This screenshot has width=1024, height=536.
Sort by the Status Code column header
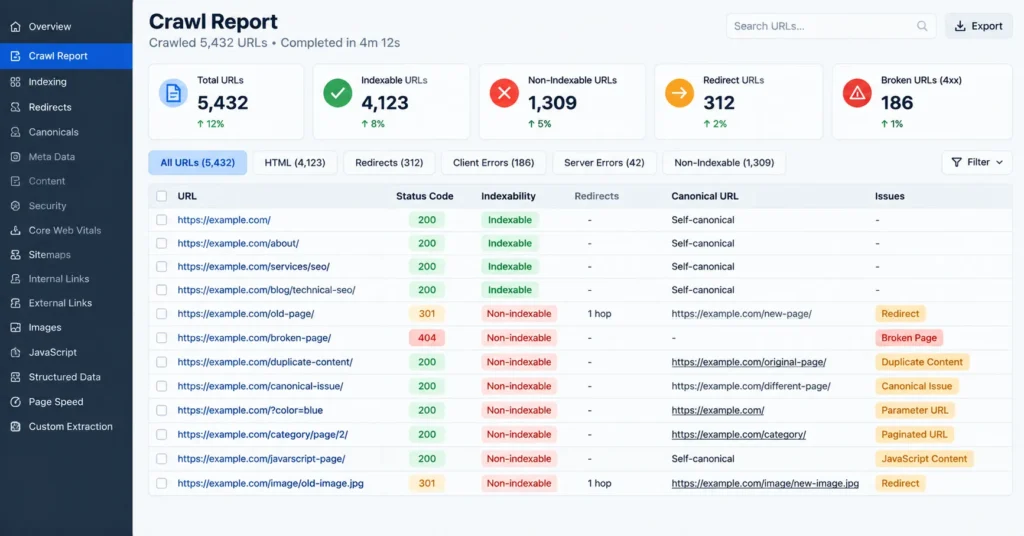424,196
